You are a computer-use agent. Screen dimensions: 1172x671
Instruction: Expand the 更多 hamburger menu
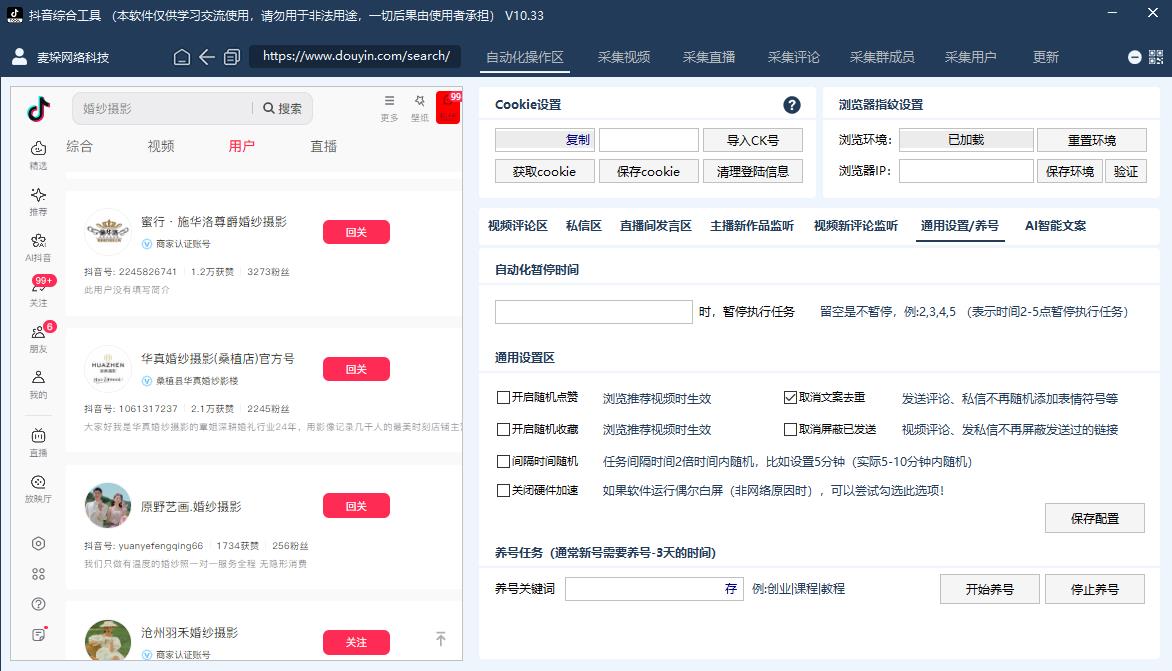[x=389, y=102]
